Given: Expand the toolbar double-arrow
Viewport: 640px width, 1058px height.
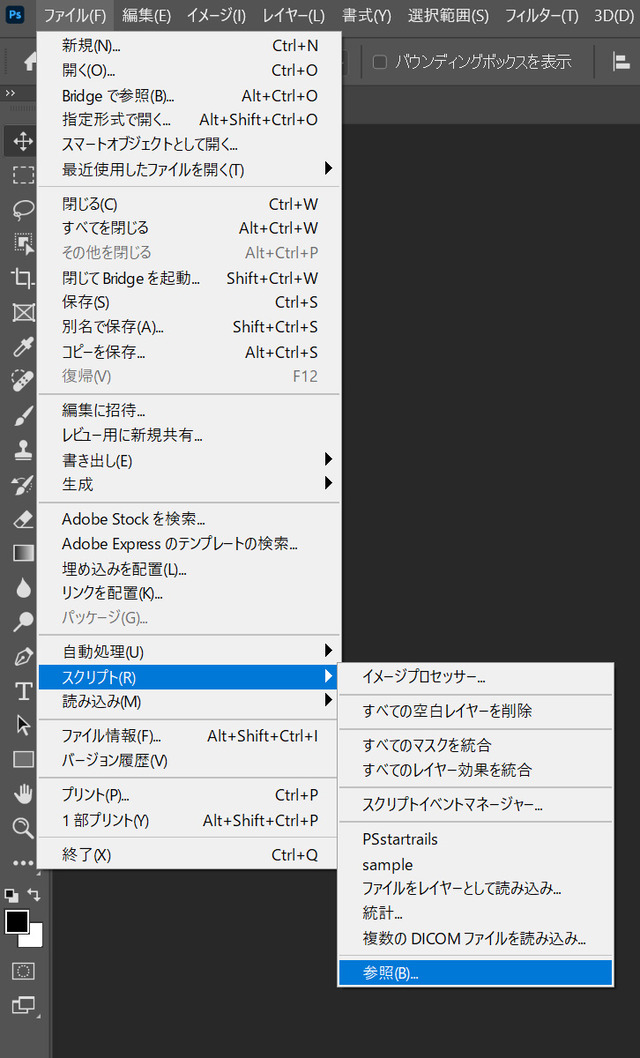Looking at the screenshot, I should click(10, 93).
